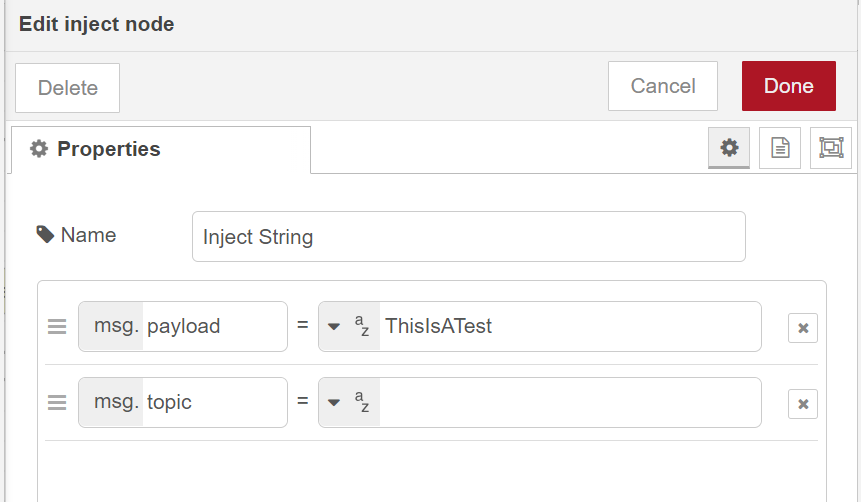Screen dimensions: 861x502
Task: Expand the topic value type dropdown arrow
Action: pos(334,404)
